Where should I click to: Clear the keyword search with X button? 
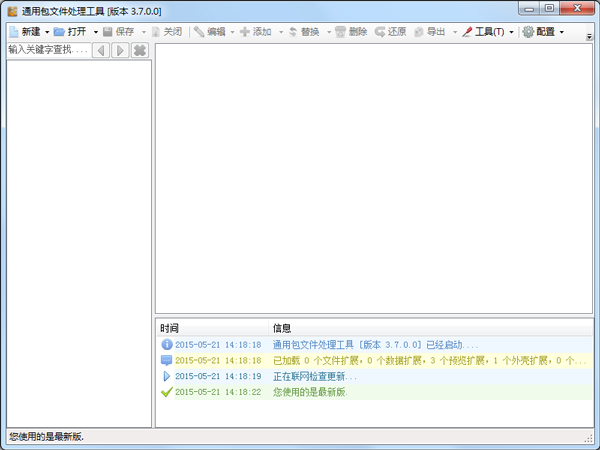pyautogui.click(x=140, y=50)
